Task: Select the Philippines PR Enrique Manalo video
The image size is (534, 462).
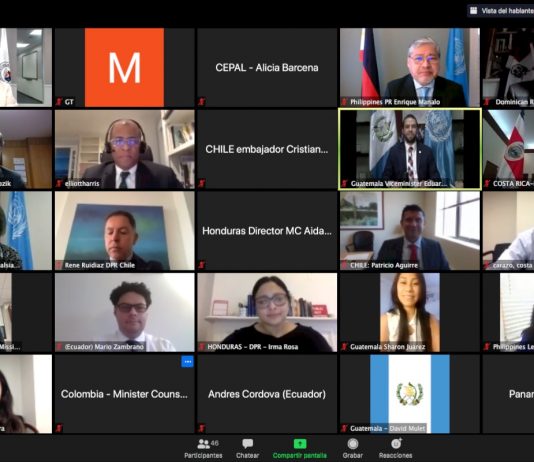Action: (410, 67)
